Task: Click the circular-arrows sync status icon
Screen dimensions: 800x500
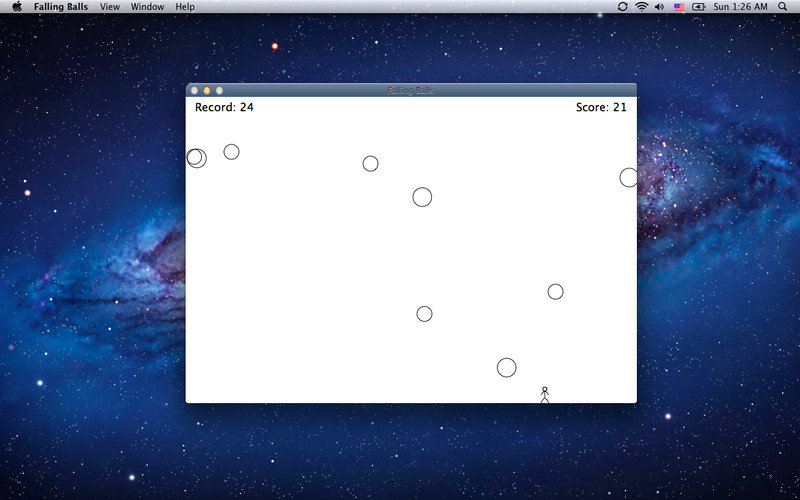Action: click(x=623, y=7)
